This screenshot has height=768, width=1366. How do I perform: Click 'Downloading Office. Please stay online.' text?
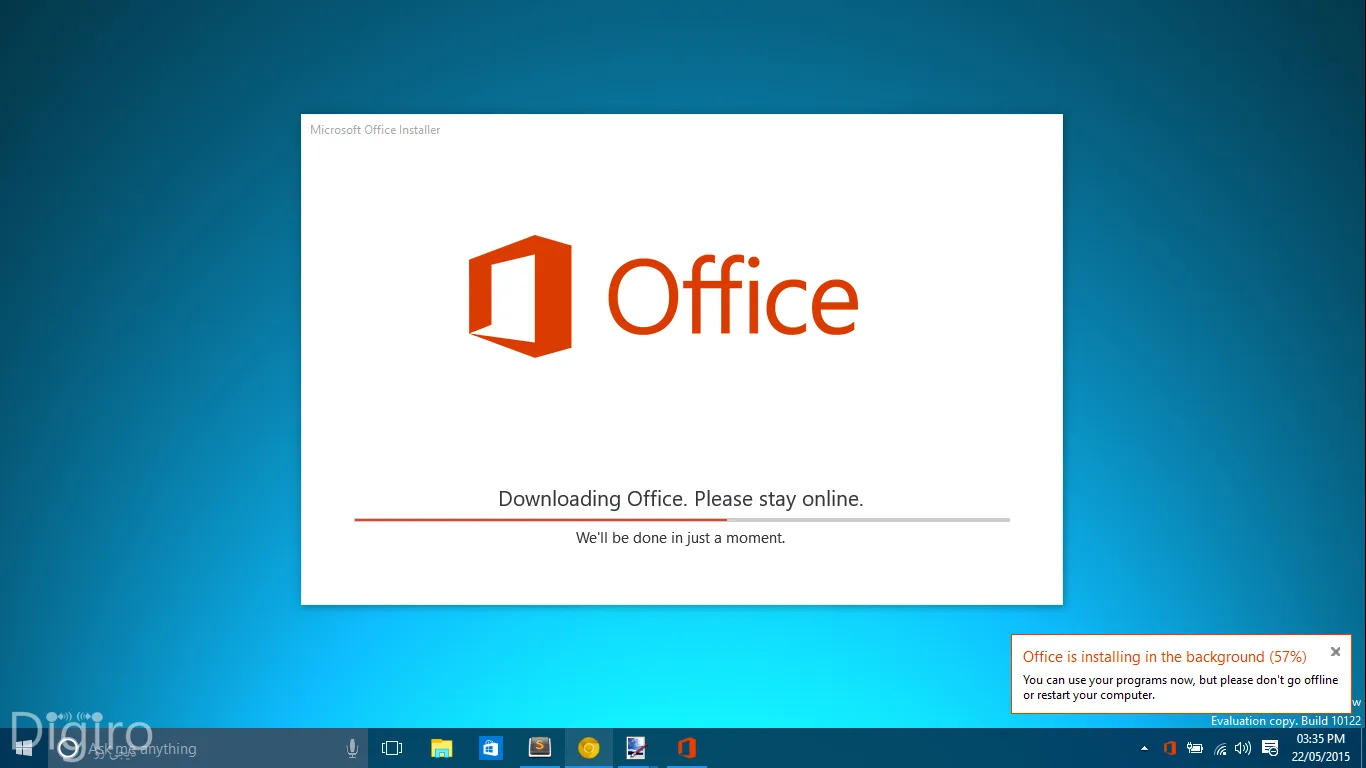tap(681, 499)
